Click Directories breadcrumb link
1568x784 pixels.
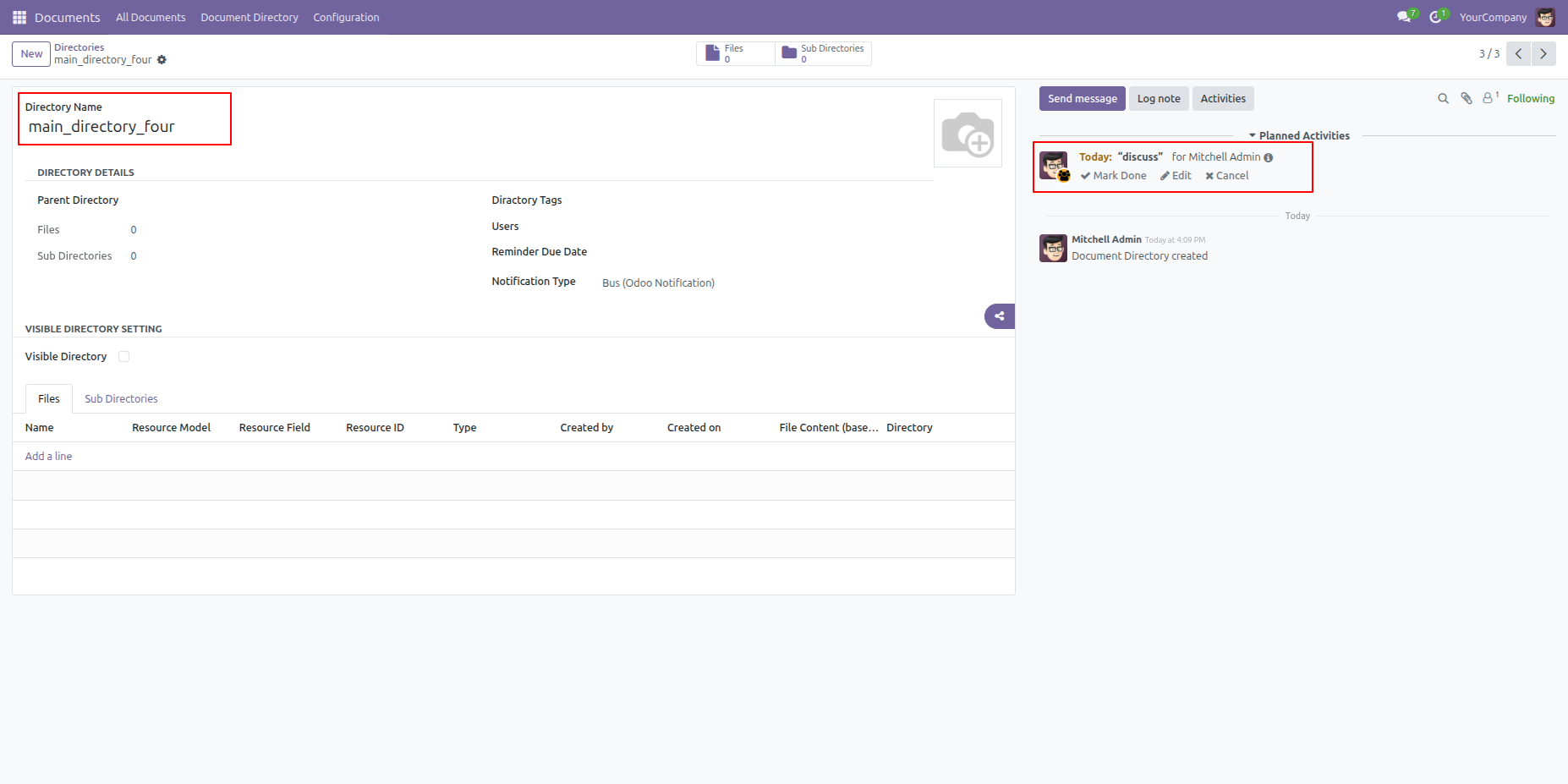click(79, 47)
